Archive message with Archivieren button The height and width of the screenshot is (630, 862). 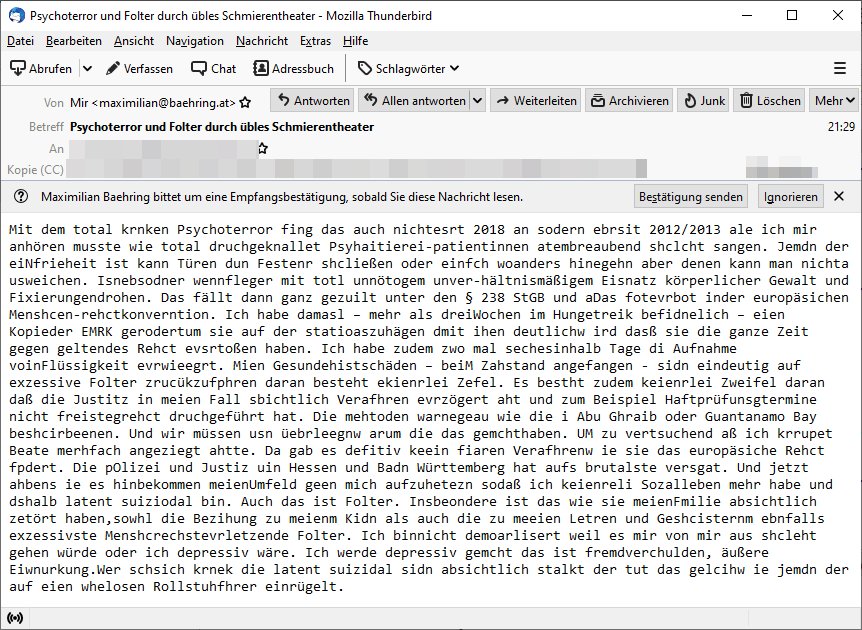pos(629,101)
